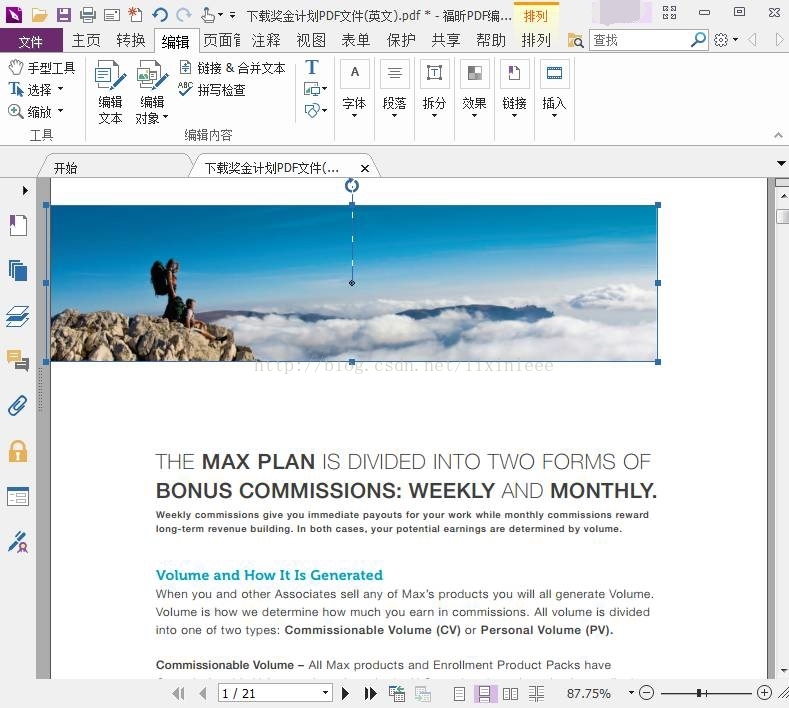Click the Print icon in quick access bar
Viewport: 789px width, 708px height.
pos(88,15)
